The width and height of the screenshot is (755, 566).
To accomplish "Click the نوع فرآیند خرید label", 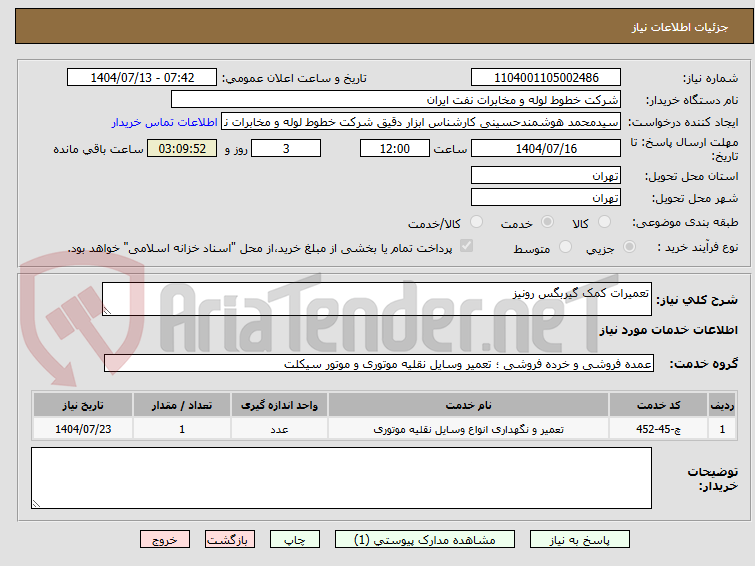I will pyautogui.click(x=697, y=247).
